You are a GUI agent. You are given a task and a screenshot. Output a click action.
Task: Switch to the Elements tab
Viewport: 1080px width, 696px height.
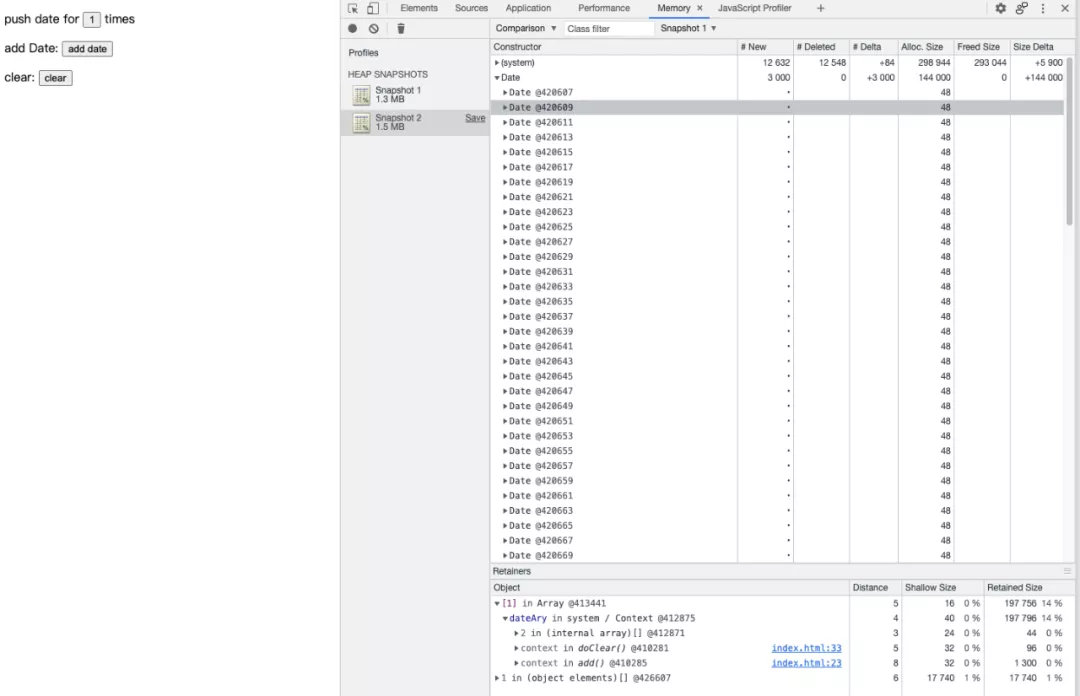419,8
